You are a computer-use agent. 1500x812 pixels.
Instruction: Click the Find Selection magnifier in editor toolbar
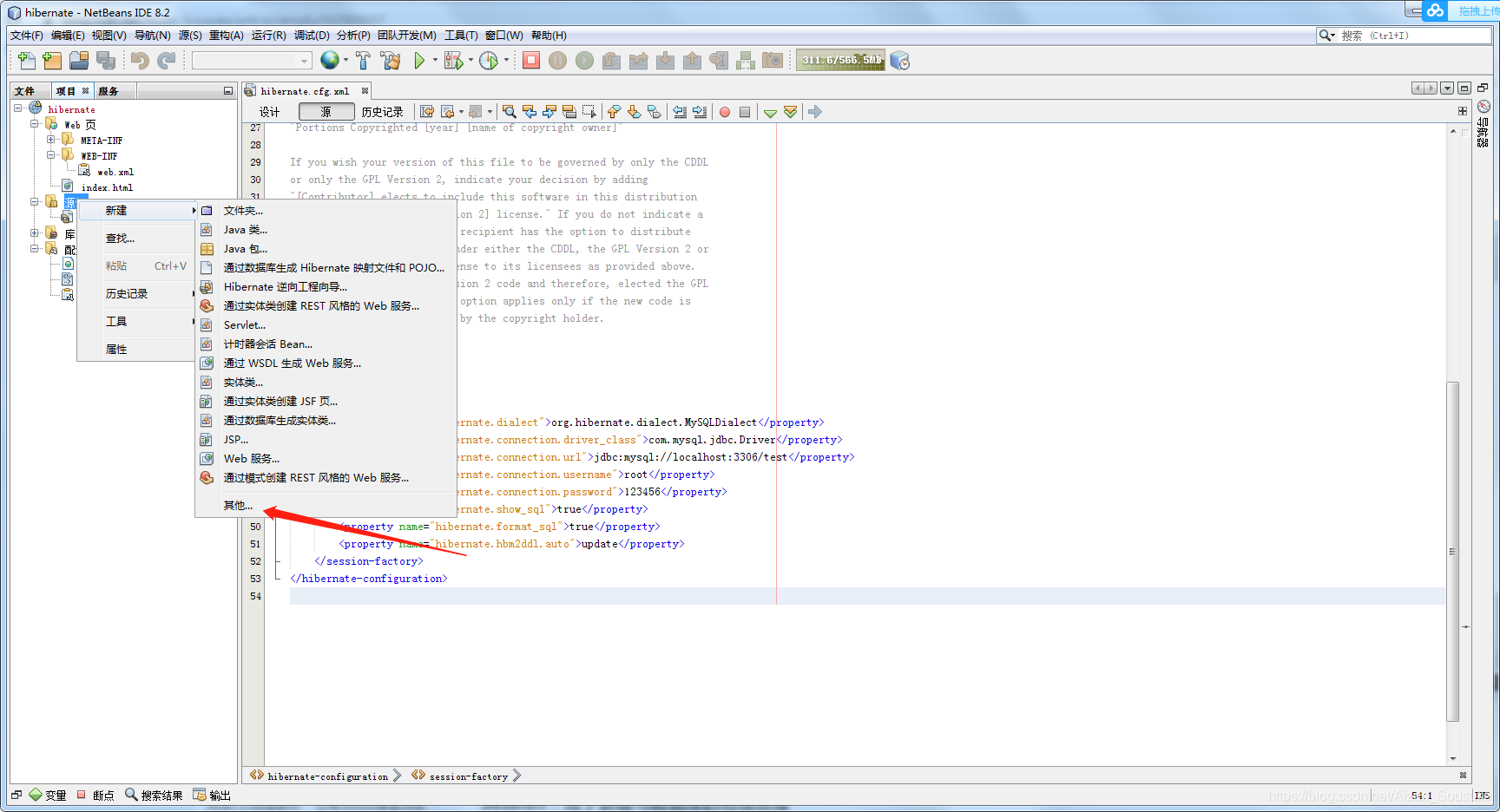pyautogui.click(x=510, y=112)
